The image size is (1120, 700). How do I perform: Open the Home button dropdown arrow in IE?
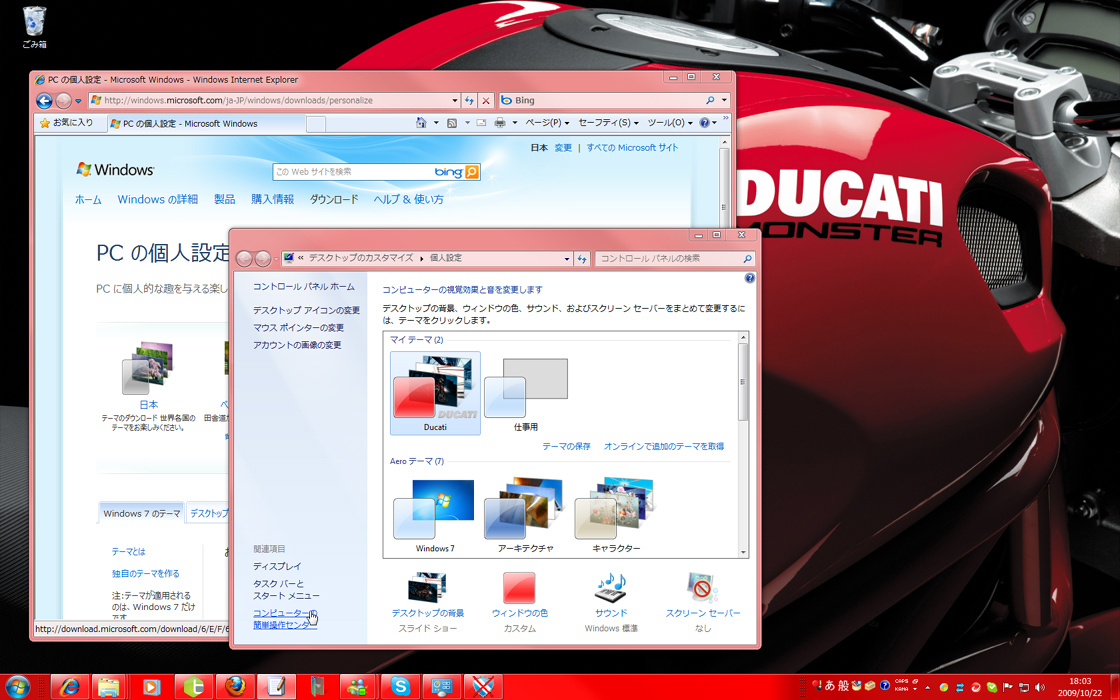pyautogui.click(x=436, y=123)
